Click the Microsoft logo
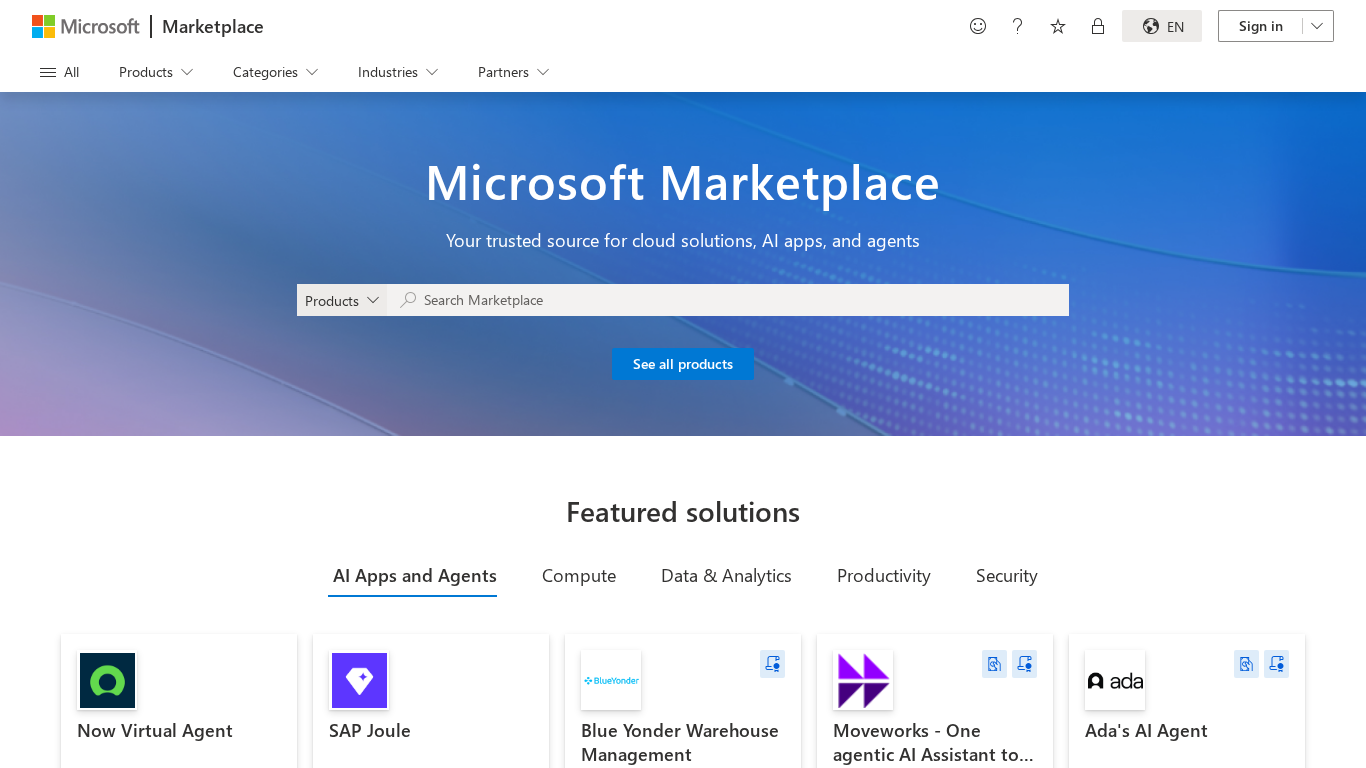This screenshot has height=768, width=1366. click(86, 26)
